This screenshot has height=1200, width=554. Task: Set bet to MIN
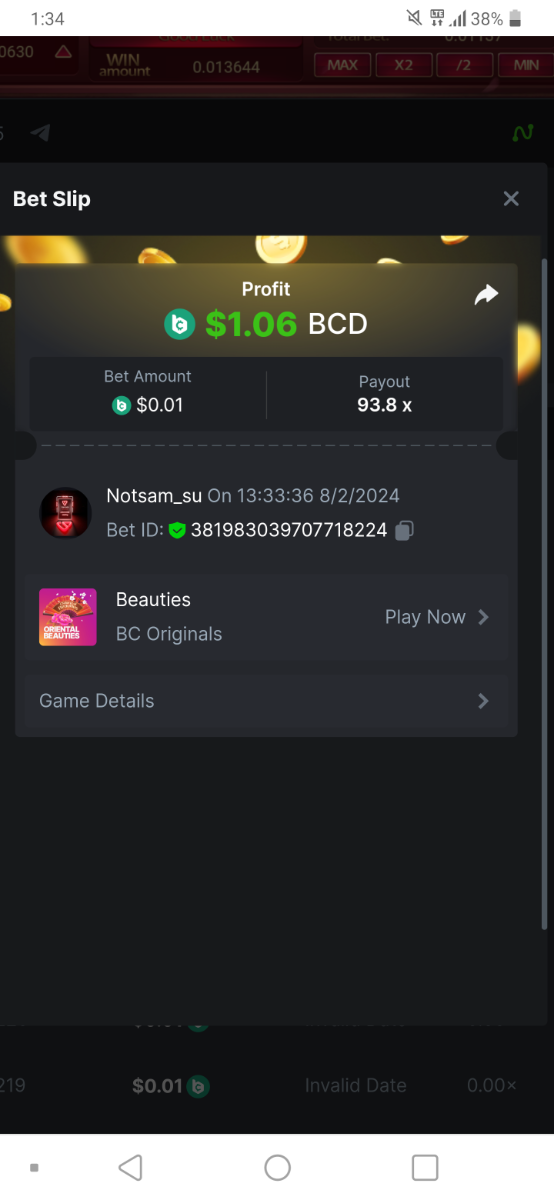coord(526,65)
